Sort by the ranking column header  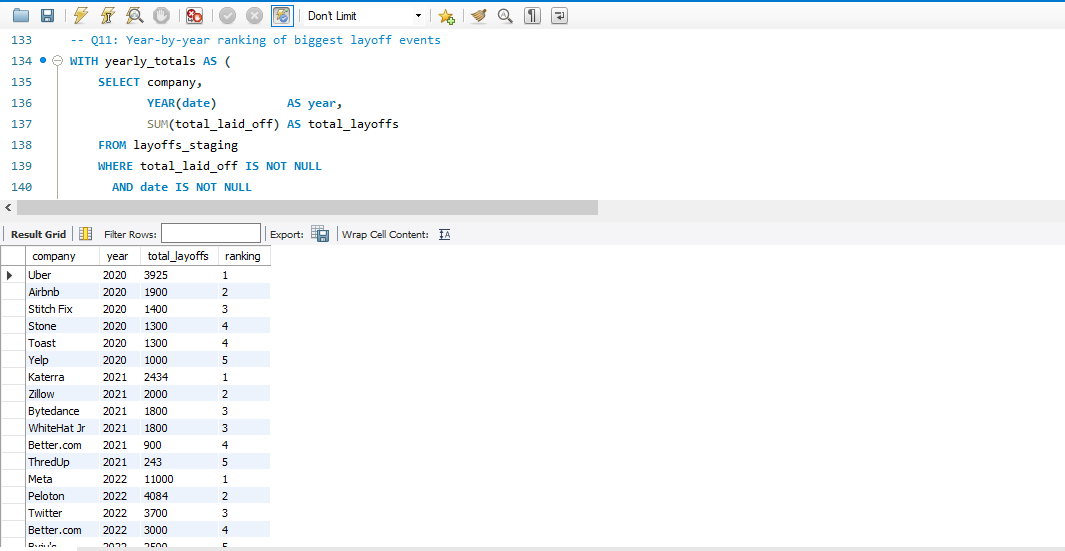(x=245, y=256)
